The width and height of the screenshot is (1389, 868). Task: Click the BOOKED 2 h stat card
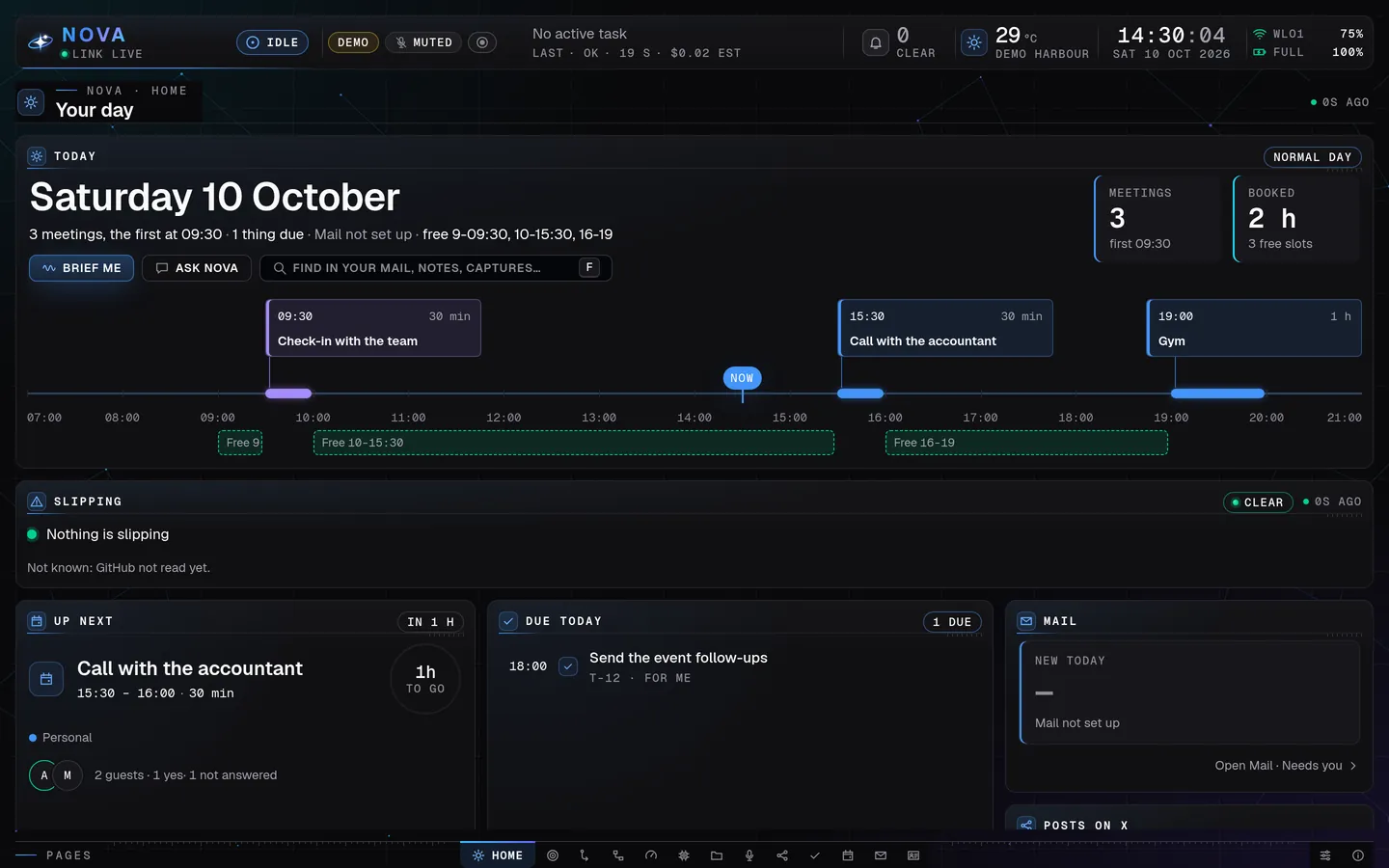[1297, 219]
